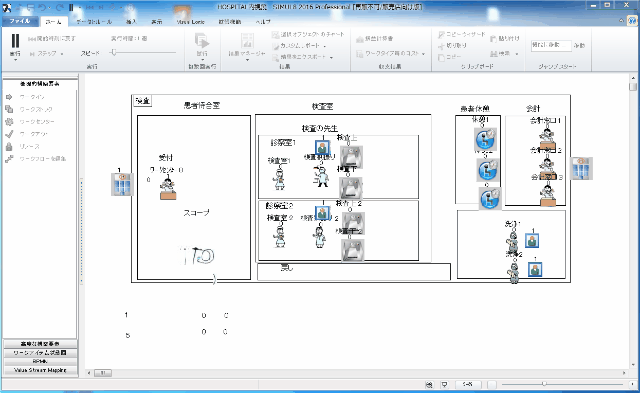The width and height of the screenshot is (640, 393).
Task: Click the BPMN palette button
Action: pyautogui.click(x=40, y=361)
